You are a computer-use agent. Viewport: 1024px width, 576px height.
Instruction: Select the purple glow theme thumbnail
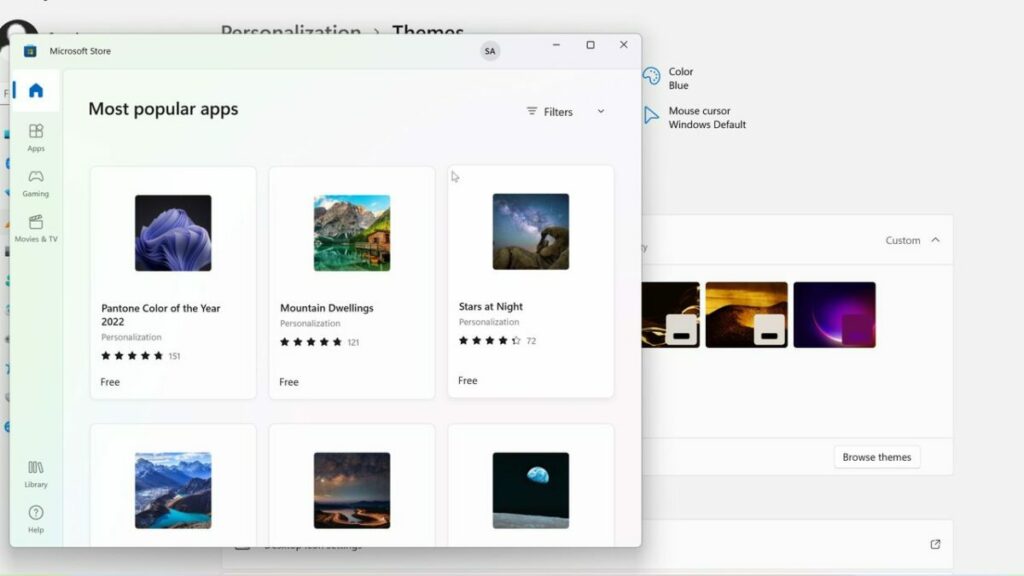pyautogui.click(x=834, y=315)
